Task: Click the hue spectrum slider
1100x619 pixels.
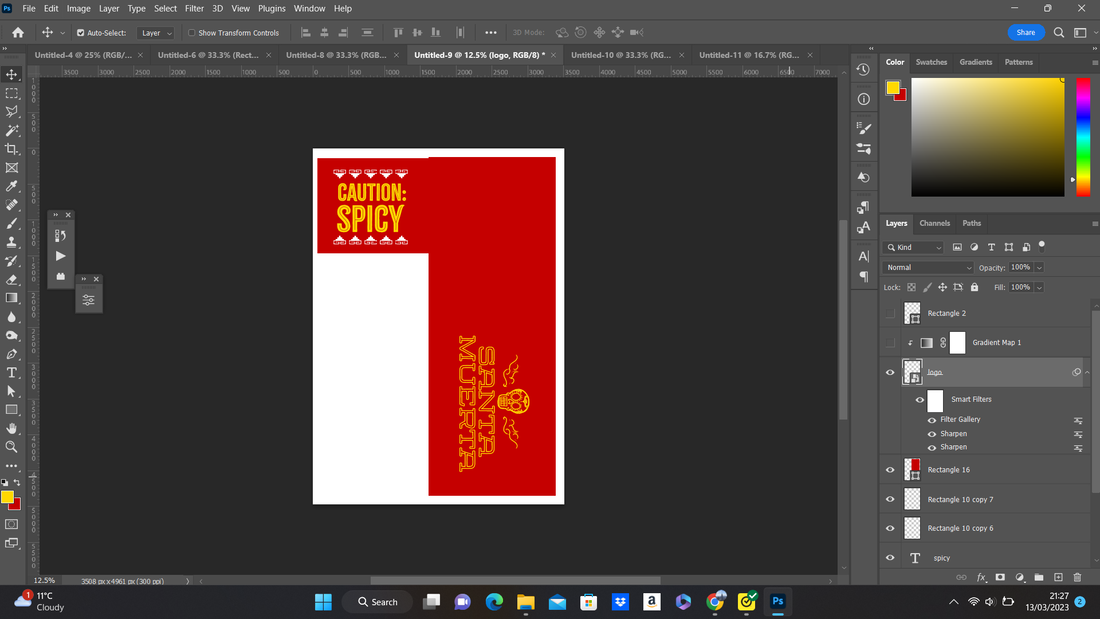Action: (x=1083, y=137)
